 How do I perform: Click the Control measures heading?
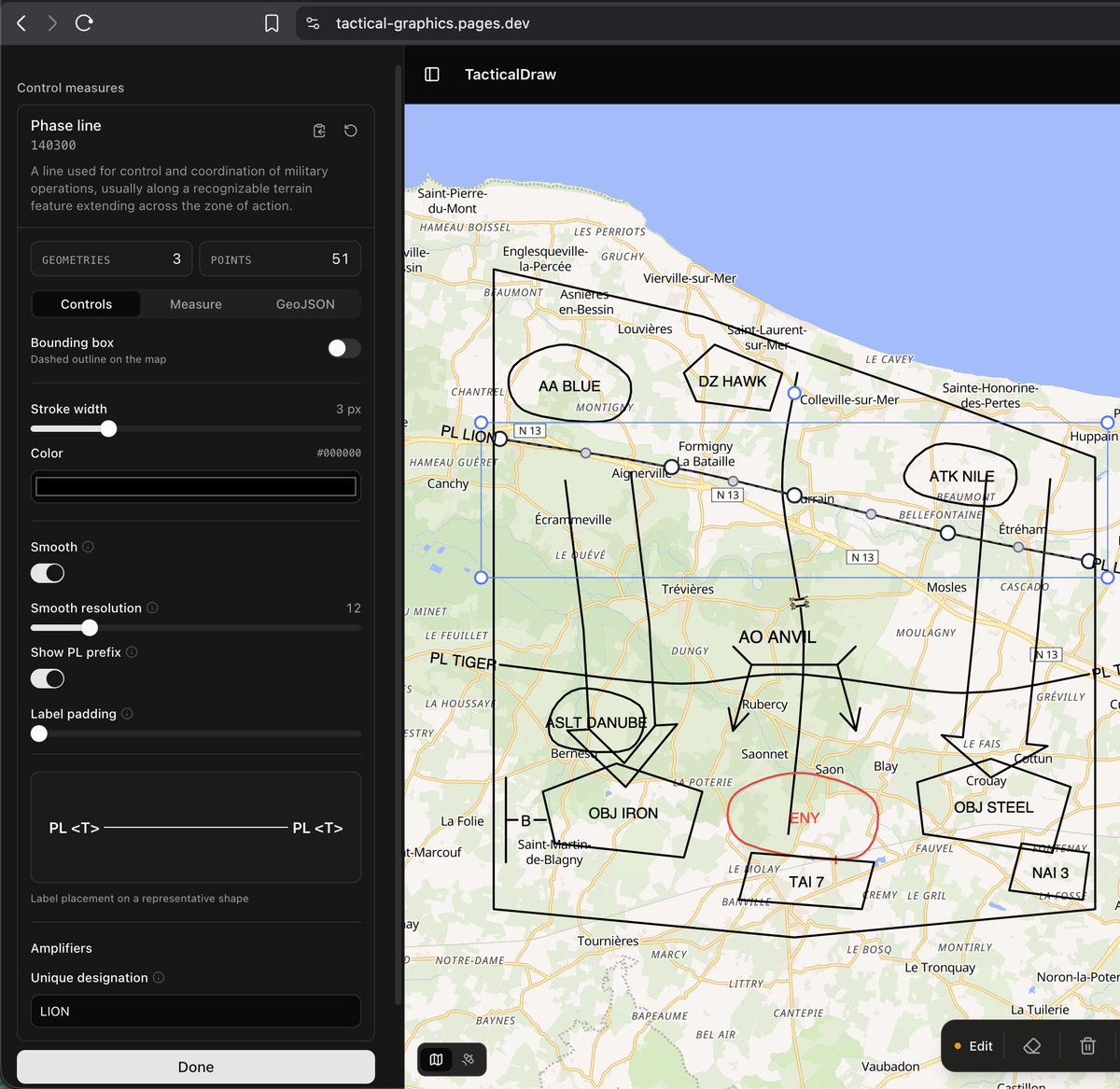[70, 88]
